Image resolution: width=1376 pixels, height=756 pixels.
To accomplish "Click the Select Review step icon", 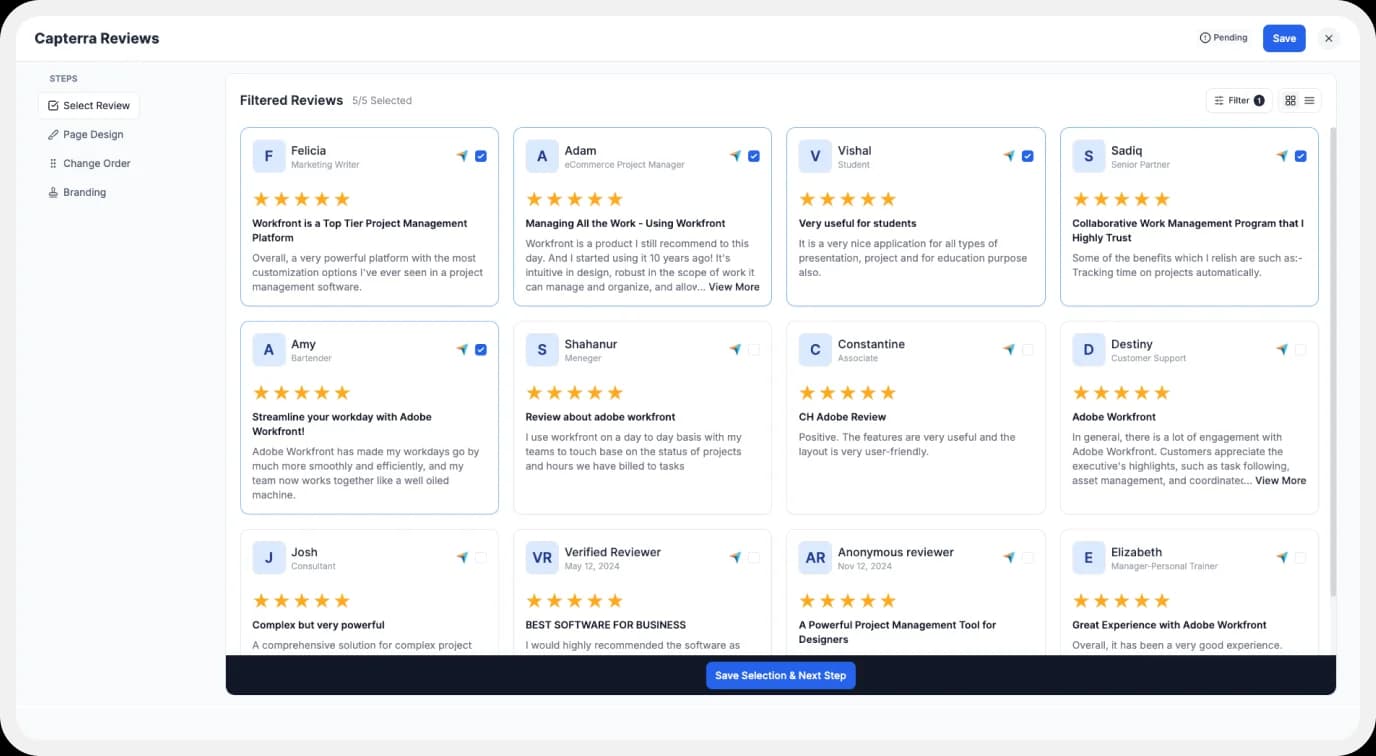I will pyautogui.click(x=53, y=105).
